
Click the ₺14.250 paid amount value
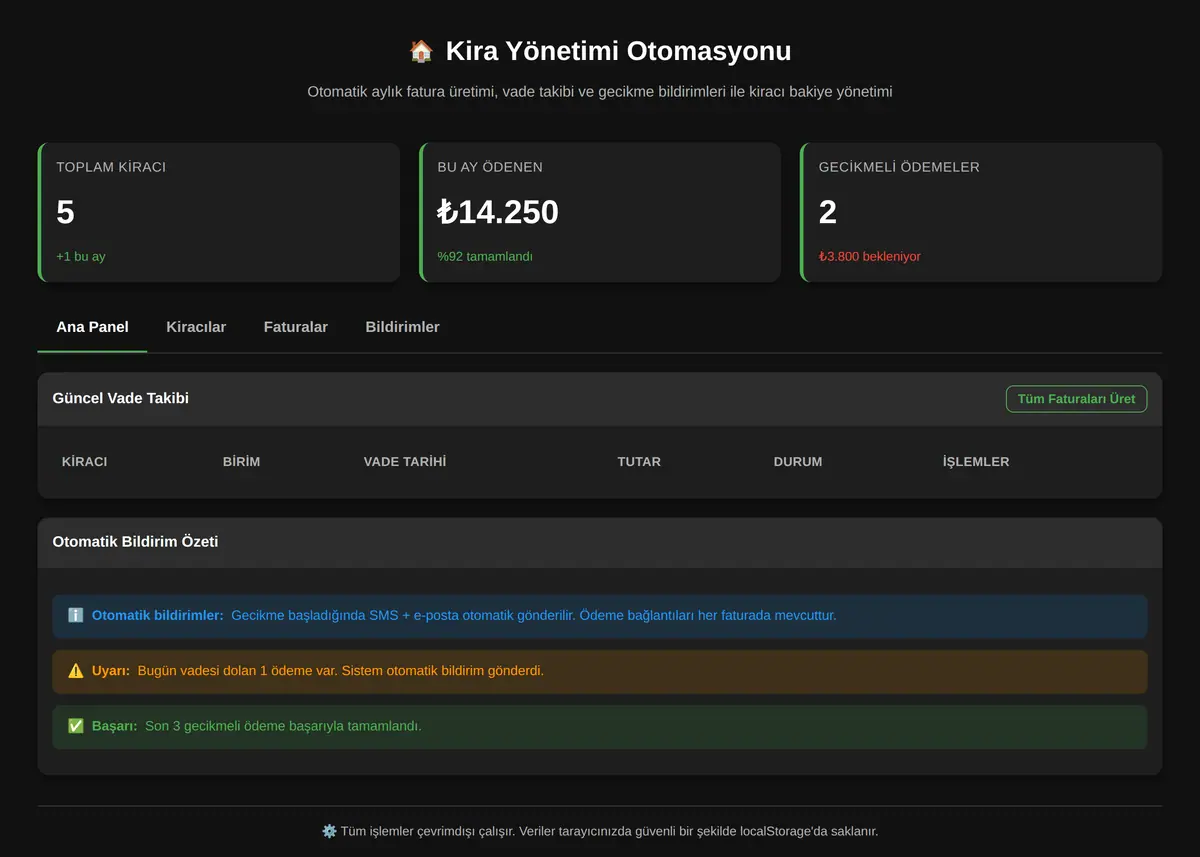(498, 212)
